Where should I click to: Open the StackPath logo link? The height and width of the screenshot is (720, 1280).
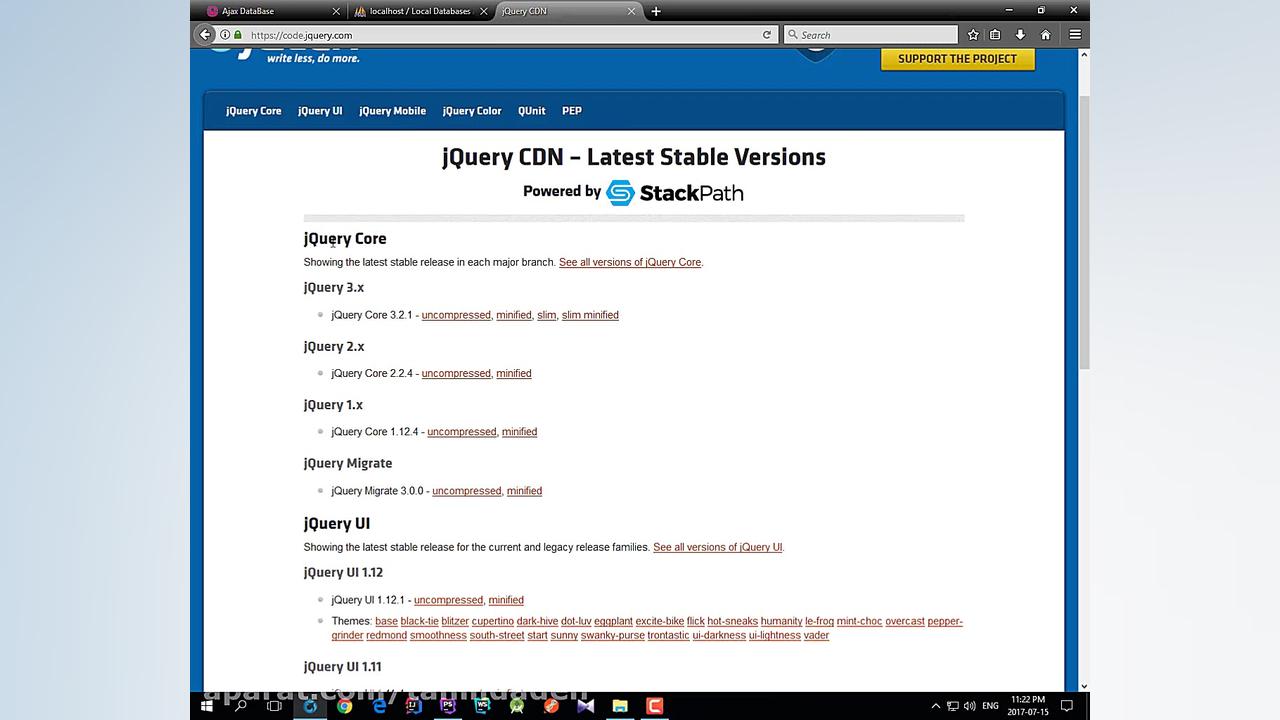click(x=675, y=192)
